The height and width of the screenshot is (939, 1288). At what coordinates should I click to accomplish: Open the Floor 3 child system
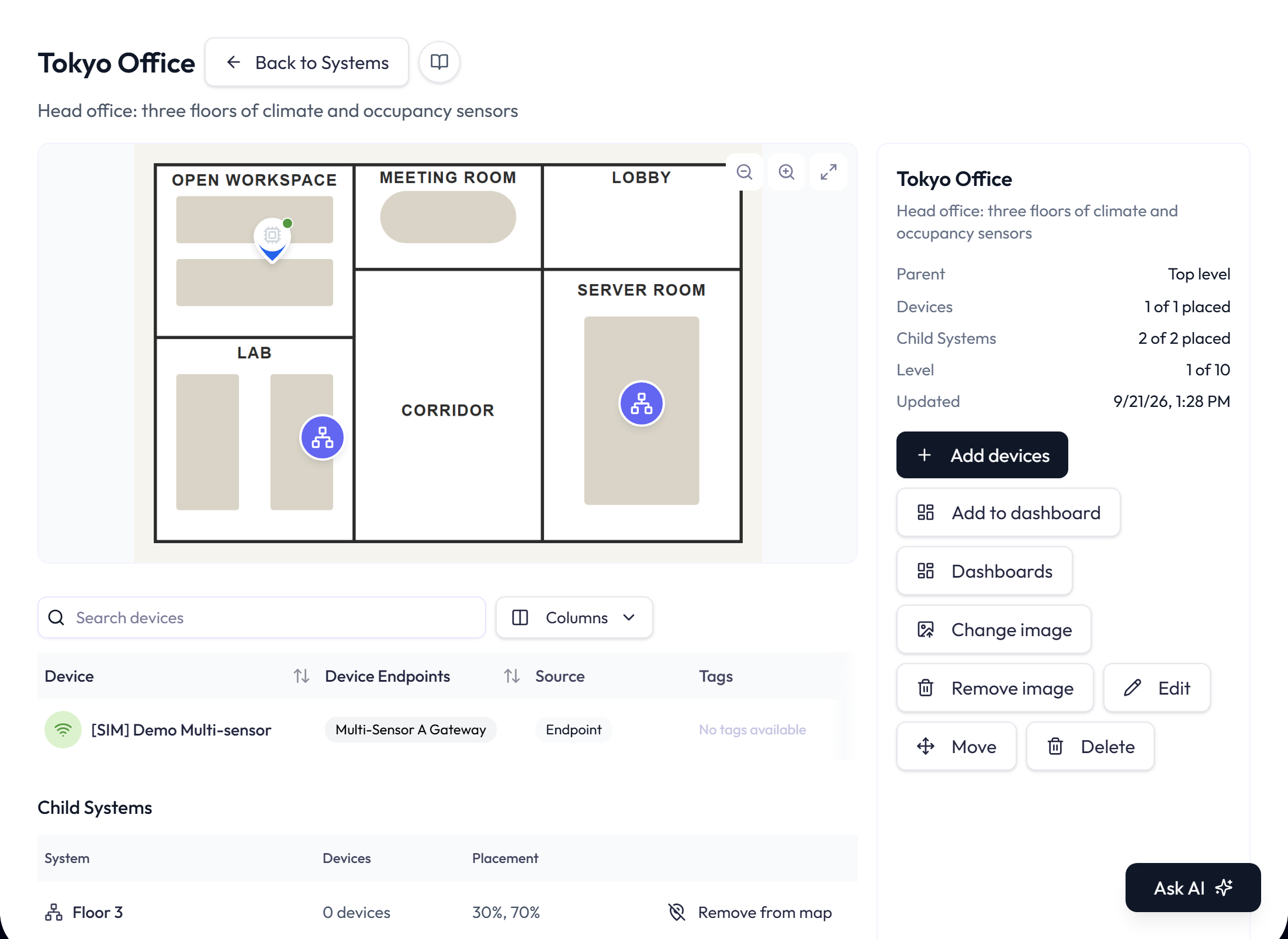[98, 912]
